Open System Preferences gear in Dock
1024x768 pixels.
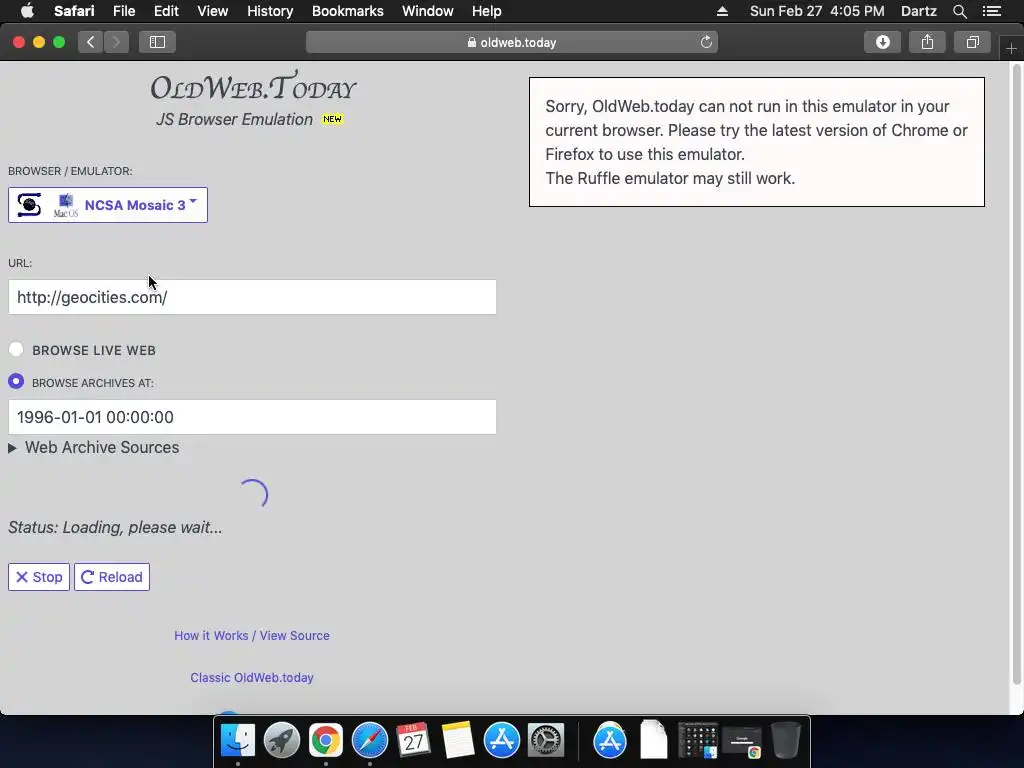click(546, 740)
